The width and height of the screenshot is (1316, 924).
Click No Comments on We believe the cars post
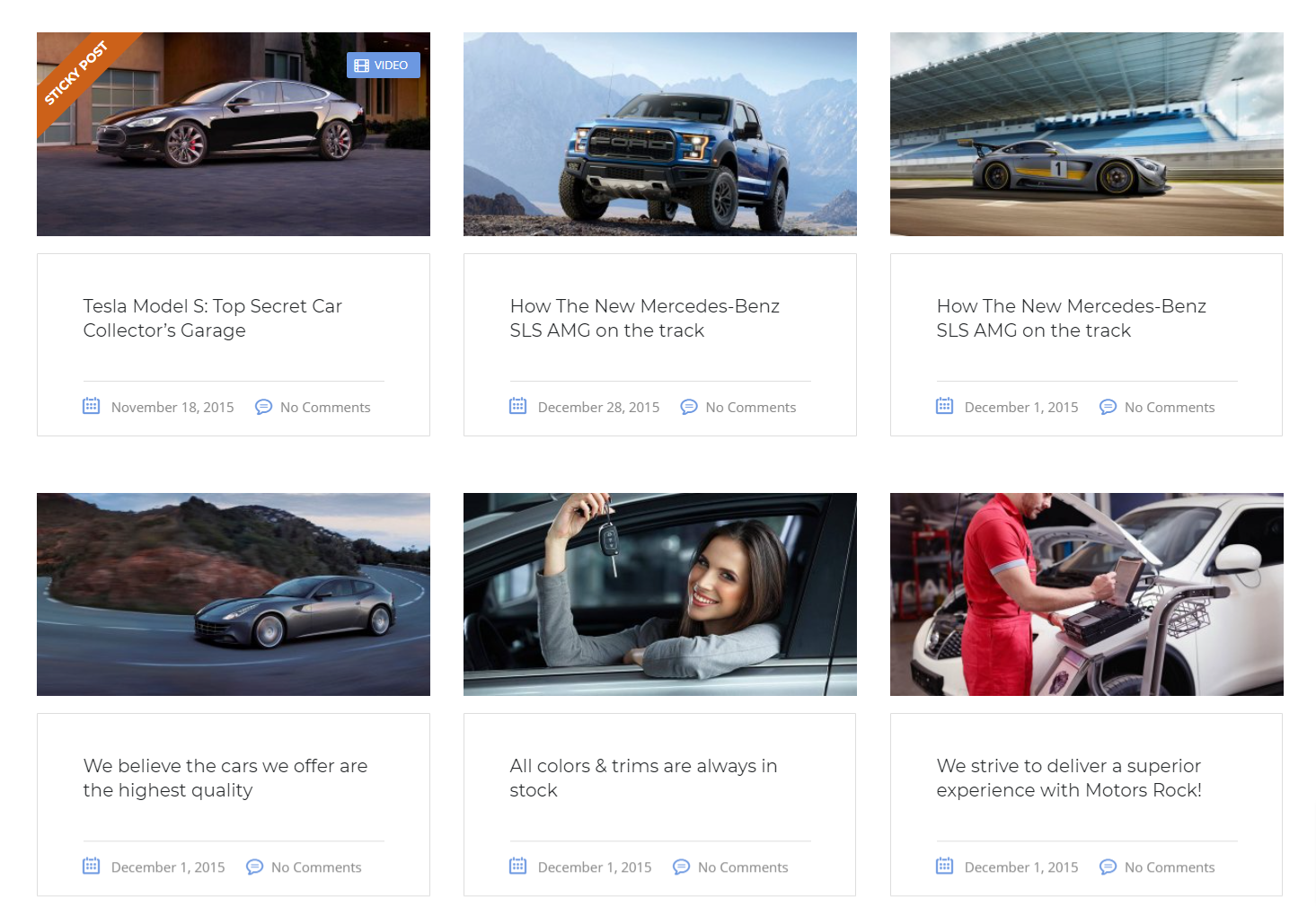(x=316, y=867)
